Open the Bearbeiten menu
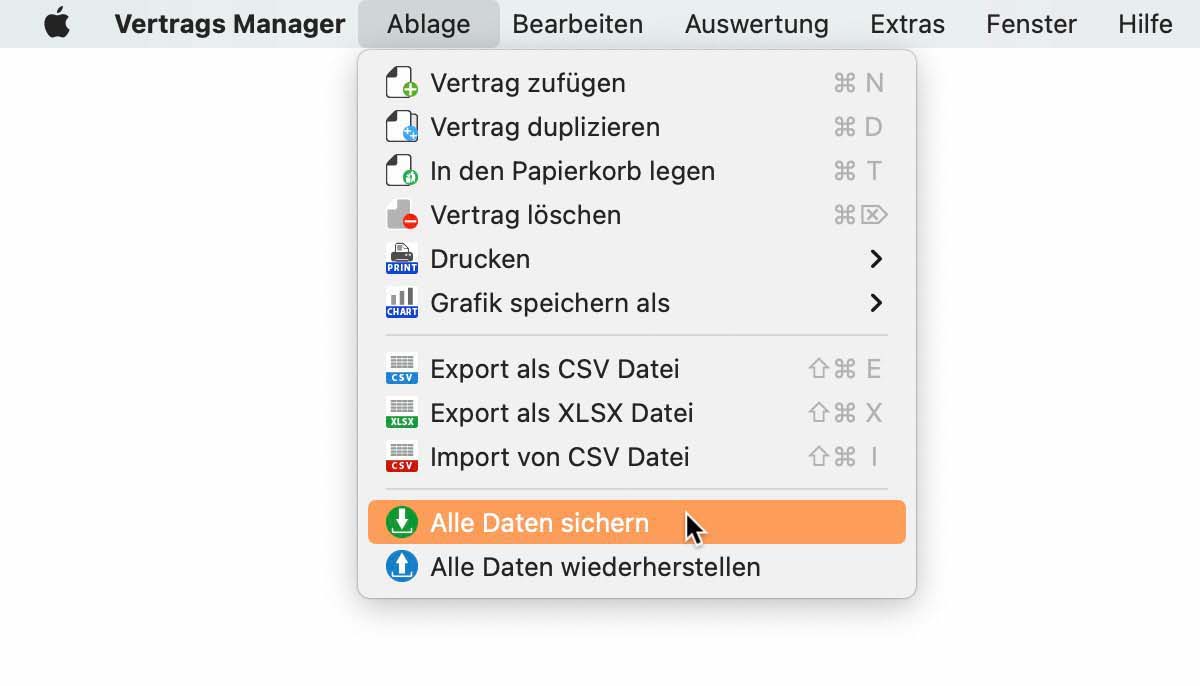 [x=577, y=24]
